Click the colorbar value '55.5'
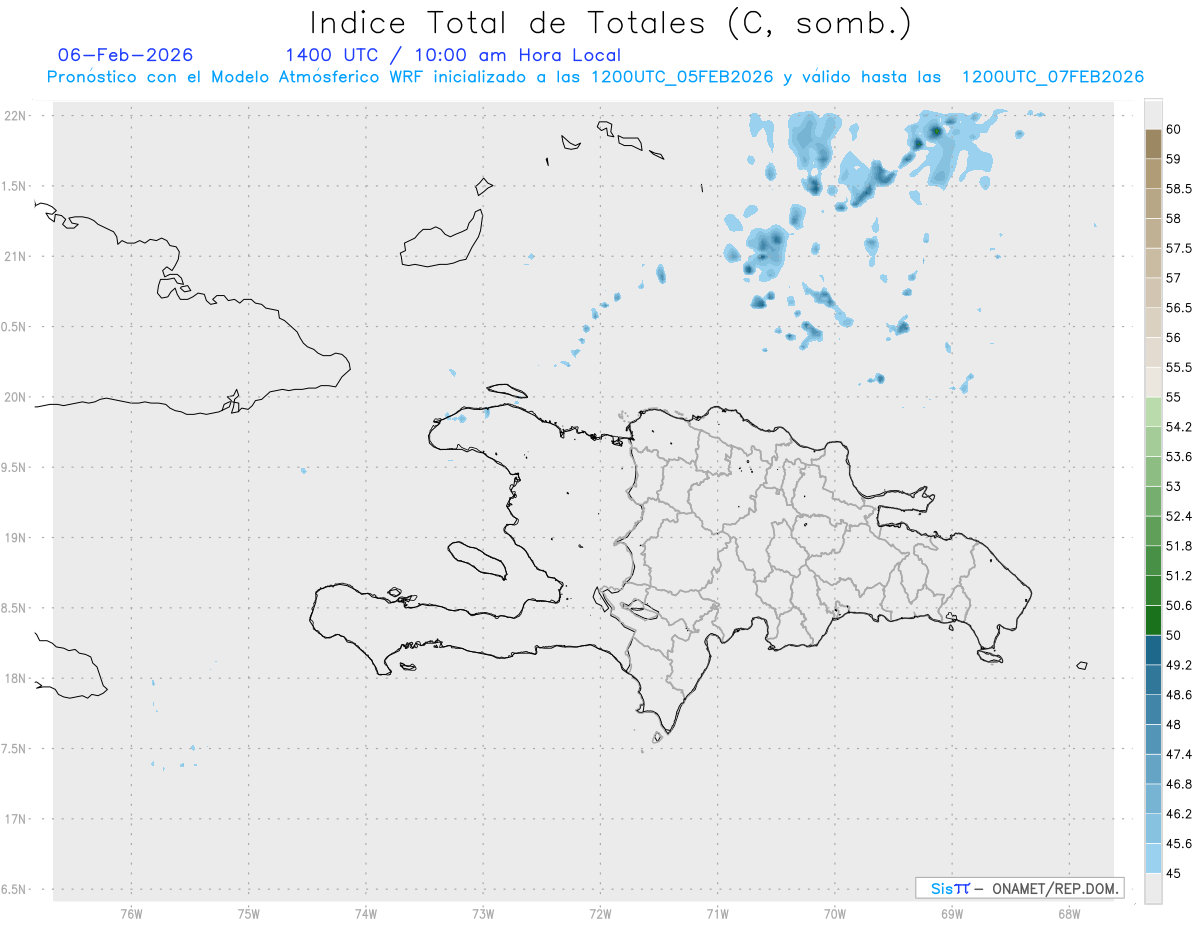The image size is (1200, 927). pyautogui.click(x=1179, y=367)
